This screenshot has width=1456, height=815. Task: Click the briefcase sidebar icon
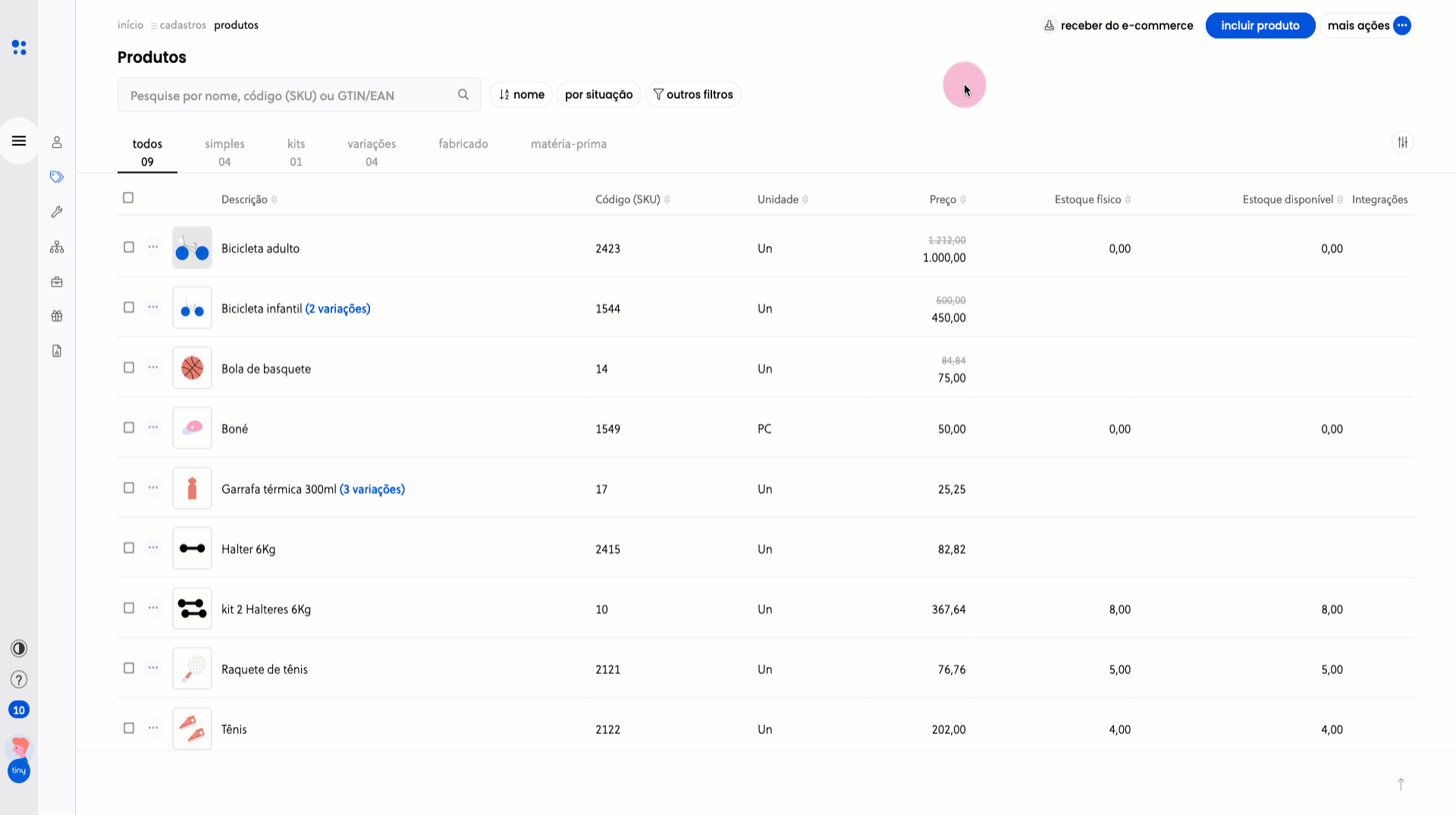(57, 282)
